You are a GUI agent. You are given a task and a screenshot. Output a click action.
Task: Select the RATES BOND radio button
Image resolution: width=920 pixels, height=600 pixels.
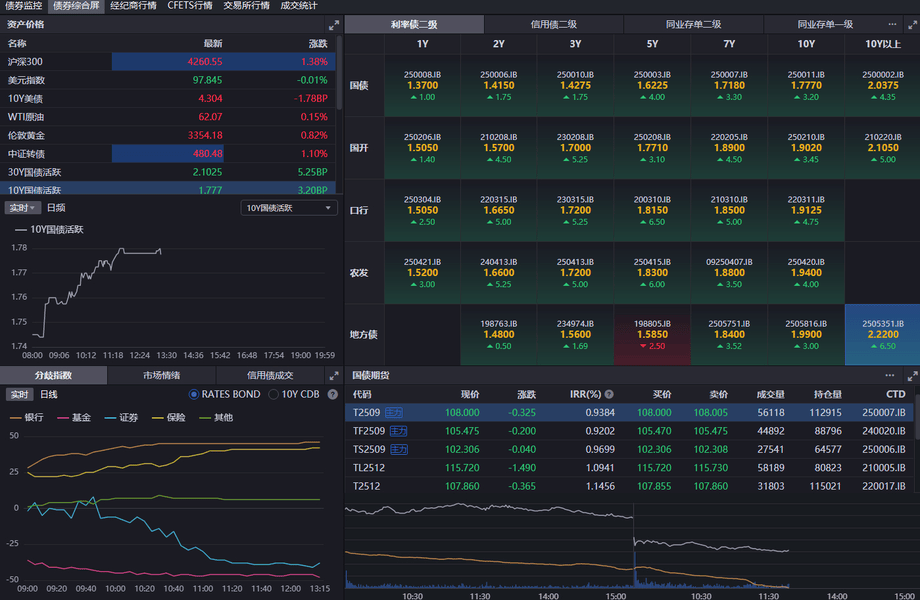point(194,394)
